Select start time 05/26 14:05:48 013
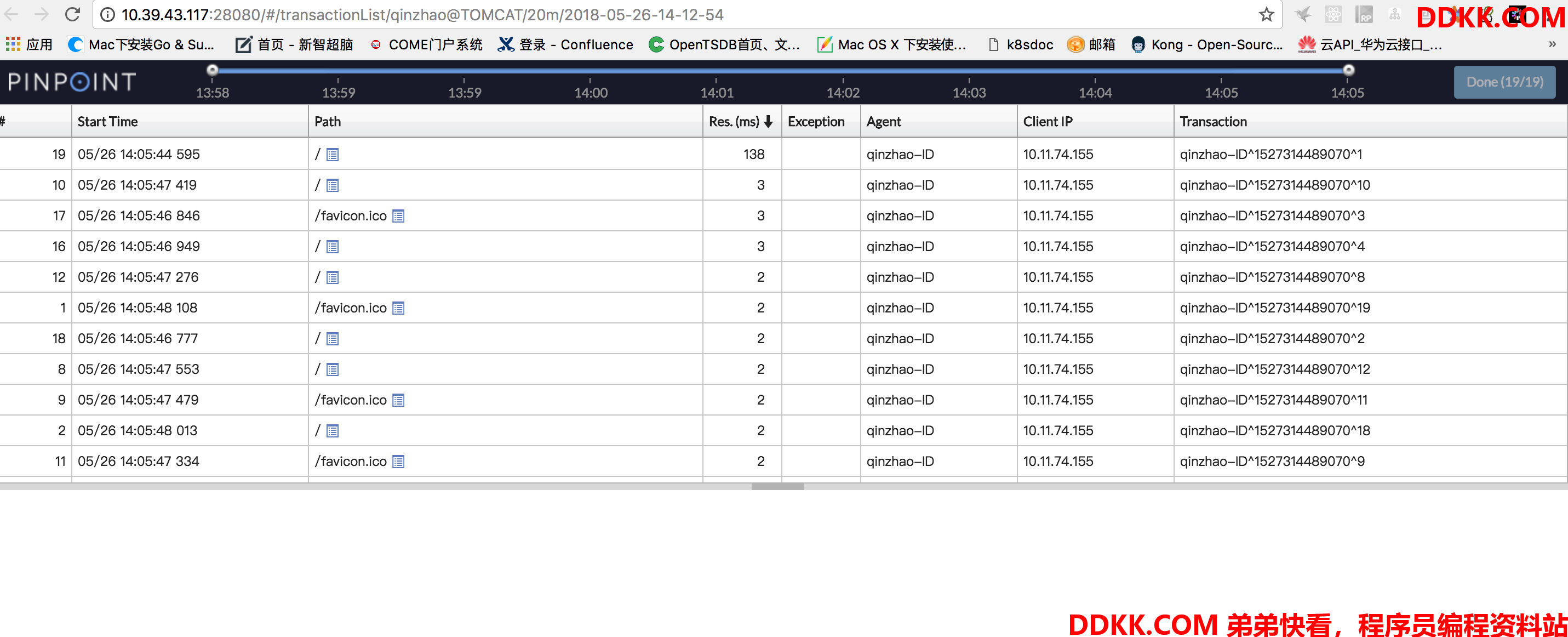 [x=138, y=430]
